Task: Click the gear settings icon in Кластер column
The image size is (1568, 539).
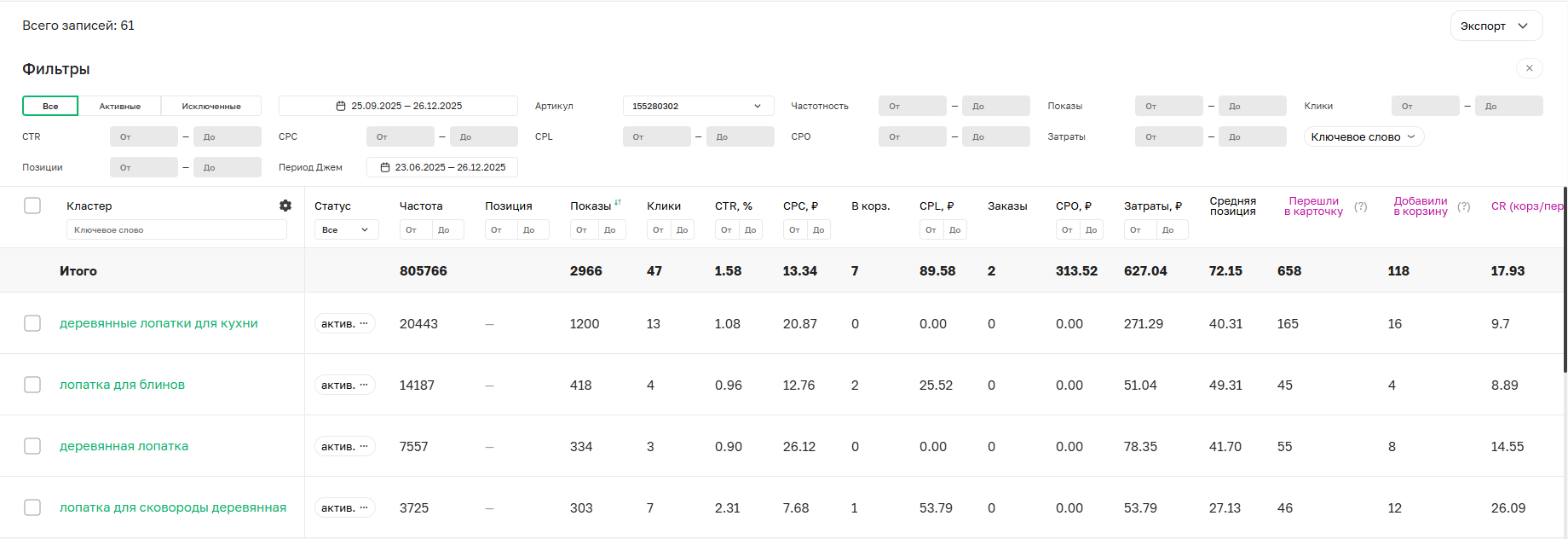Action: click(x=285, y=206)
